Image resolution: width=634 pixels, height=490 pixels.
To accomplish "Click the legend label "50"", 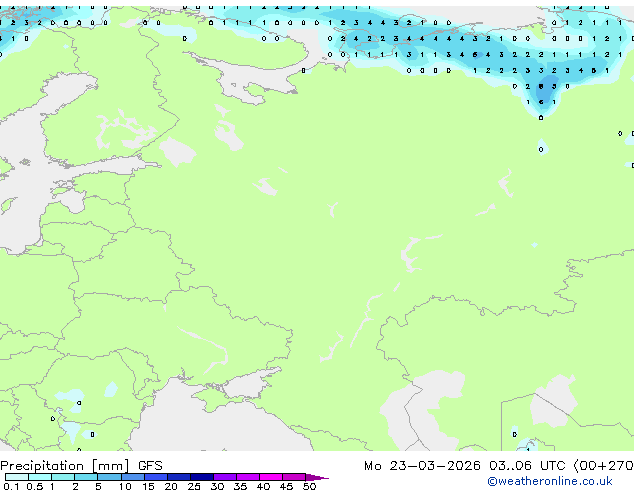I will 309,486.
